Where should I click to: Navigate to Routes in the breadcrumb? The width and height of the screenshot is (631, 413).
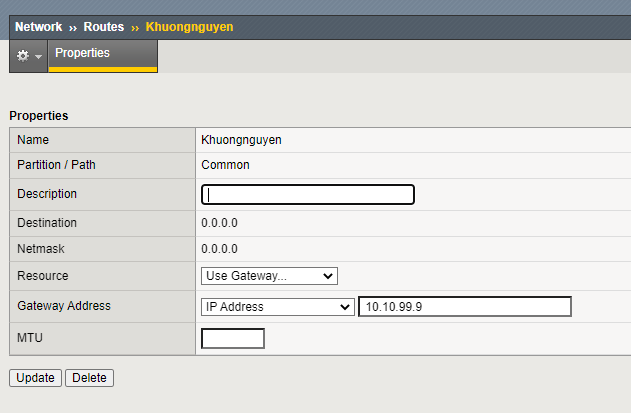point(104,27)
